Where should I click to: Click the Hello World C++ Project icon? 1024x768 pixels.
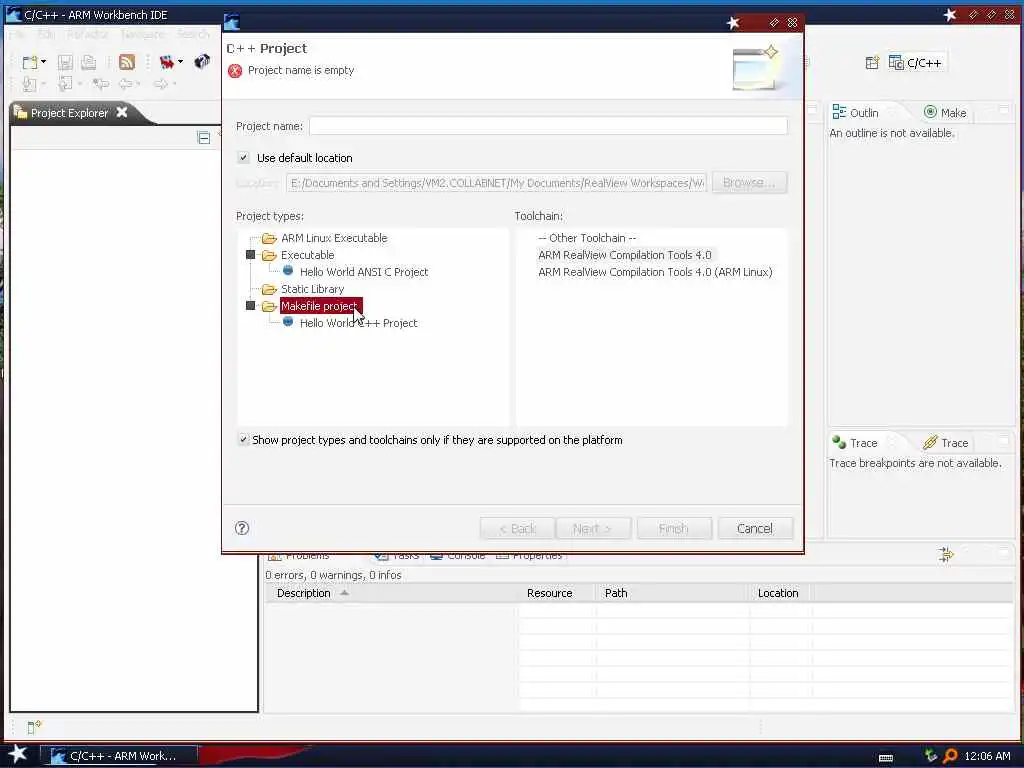pyautogui.click(x=288, y=322)
